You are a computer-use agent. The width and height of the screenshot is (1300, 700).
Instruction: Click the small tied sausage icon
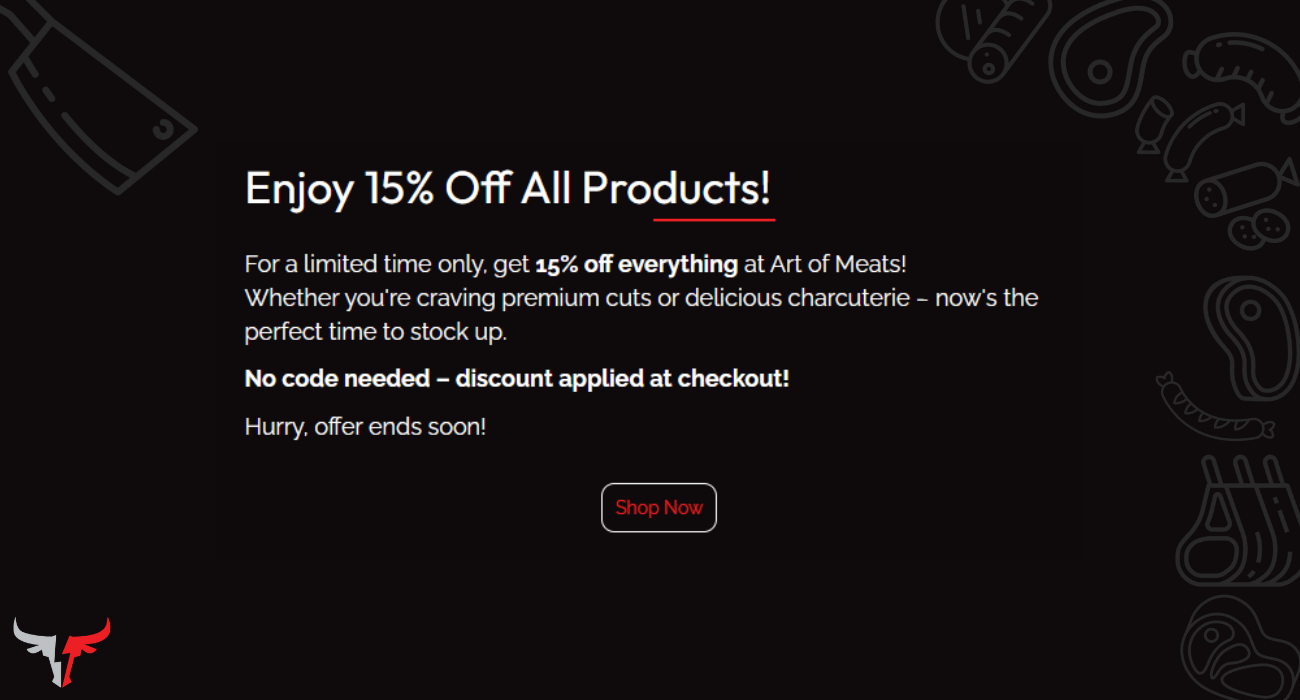(1153, 124)
